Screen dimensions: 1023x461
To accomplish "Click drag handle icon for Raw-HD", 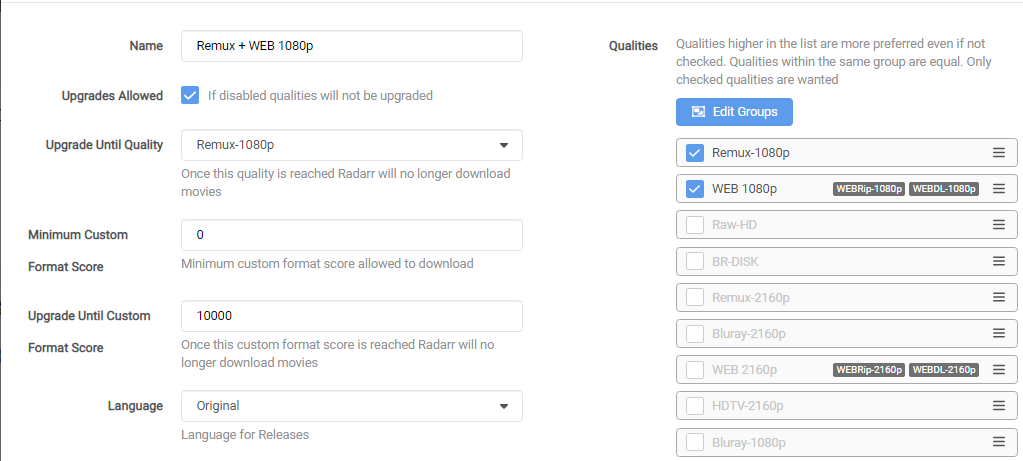I will 998,225.
